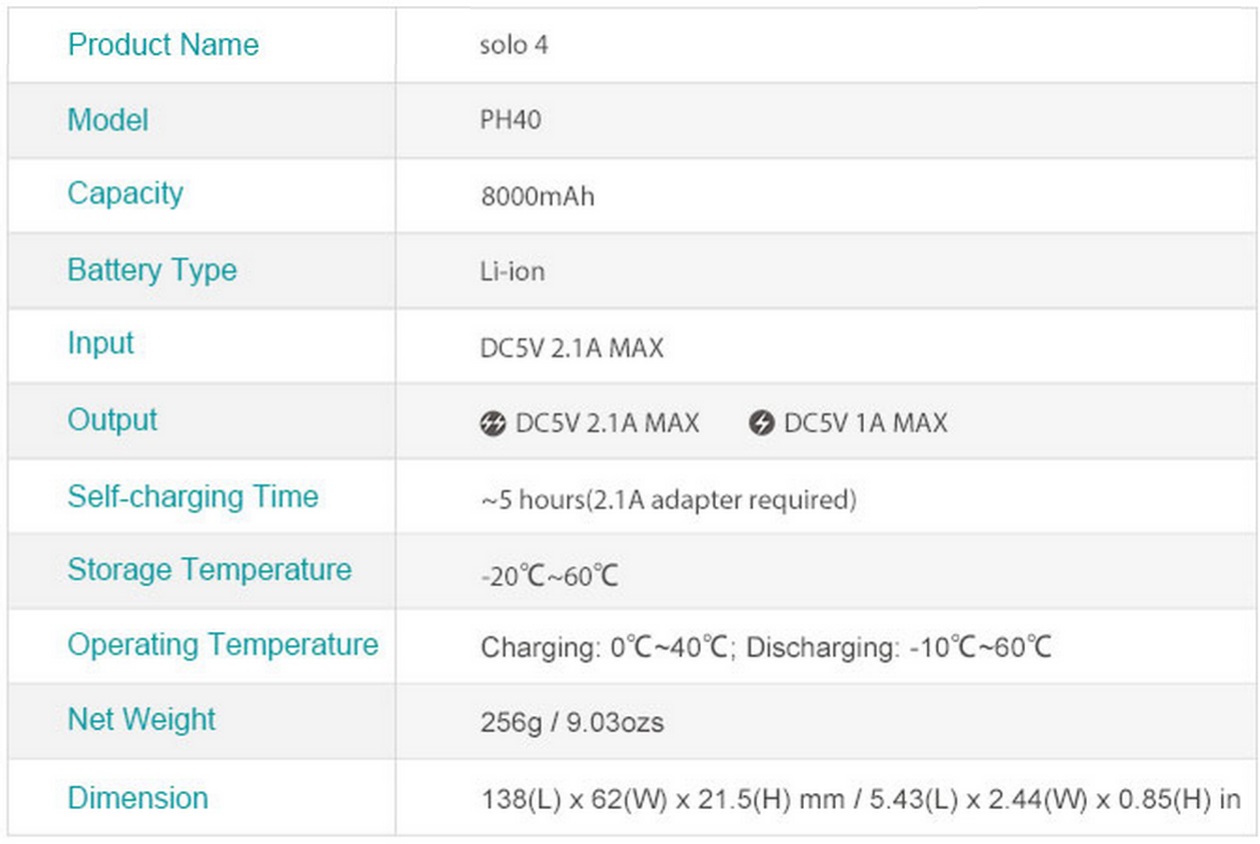Click the Output row label

(112, 419)
